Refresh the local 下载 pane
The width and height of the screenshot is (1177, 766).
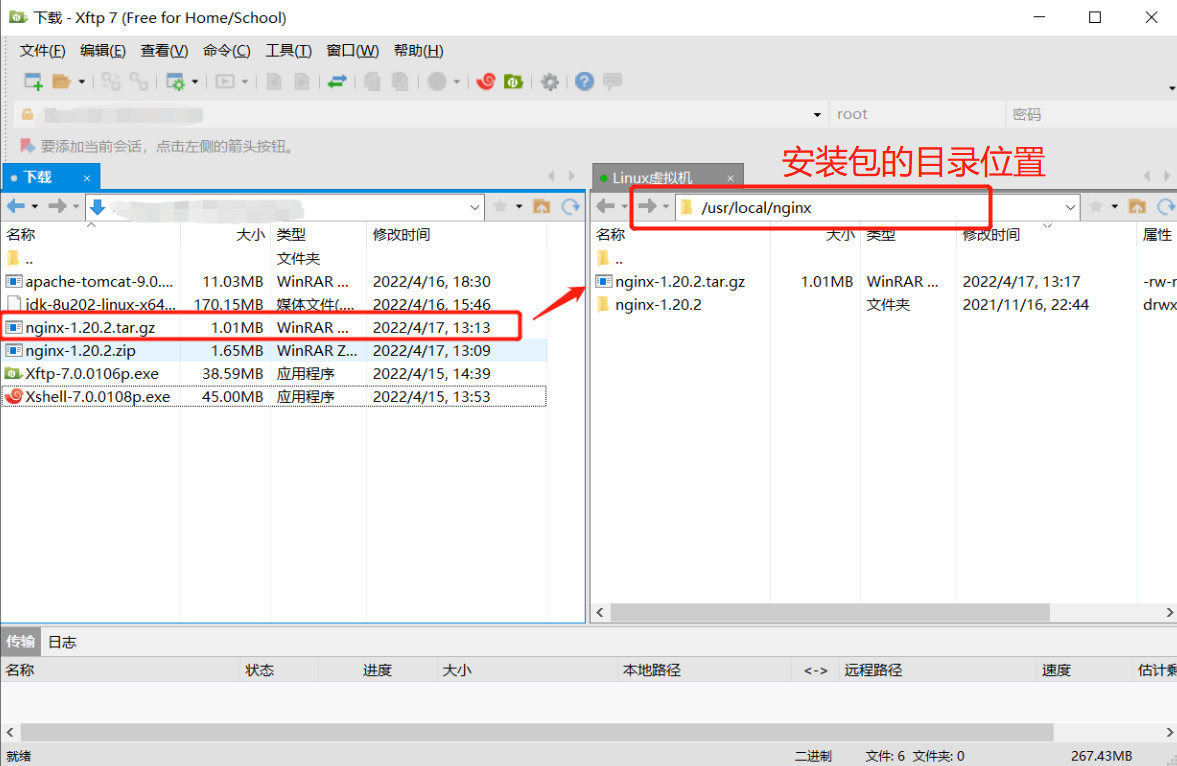[570, 206]
